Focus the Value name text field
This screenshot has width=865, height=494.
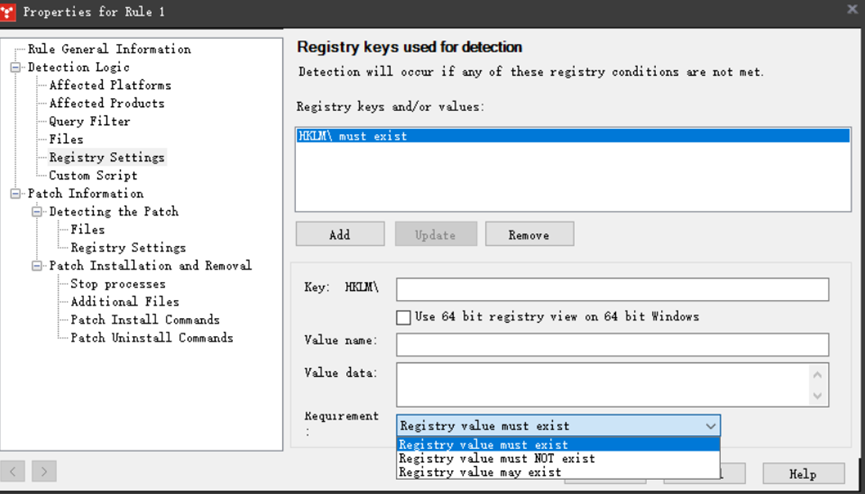[612, 345]
